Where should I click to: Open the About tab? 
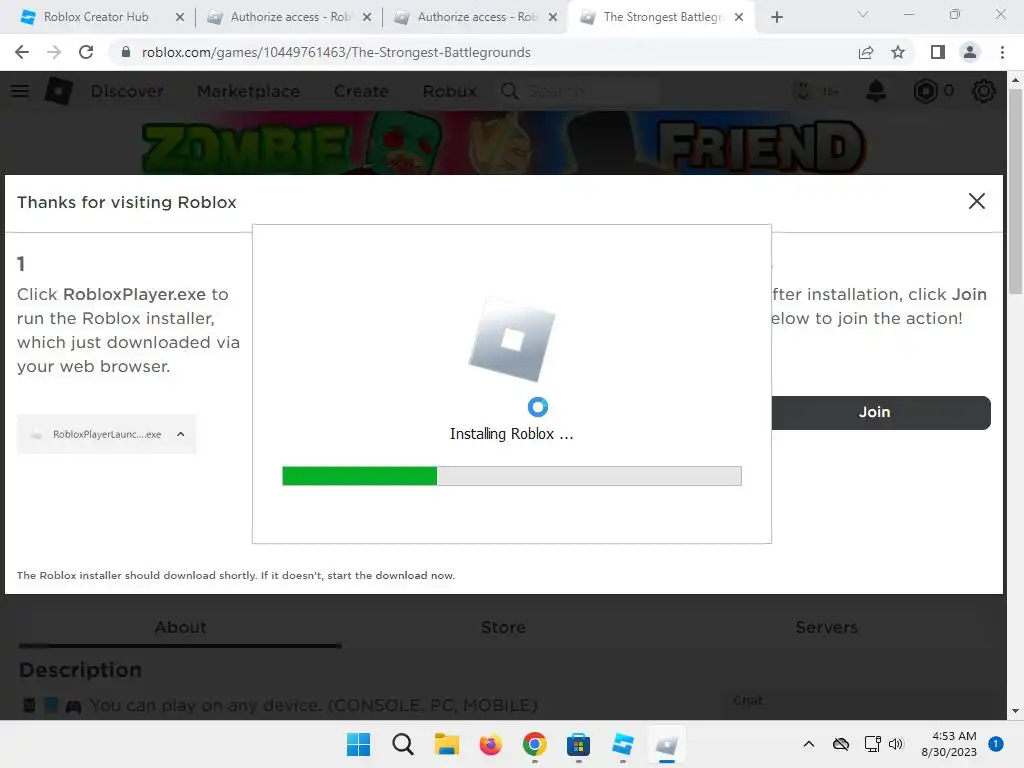(x=180, y=628)
